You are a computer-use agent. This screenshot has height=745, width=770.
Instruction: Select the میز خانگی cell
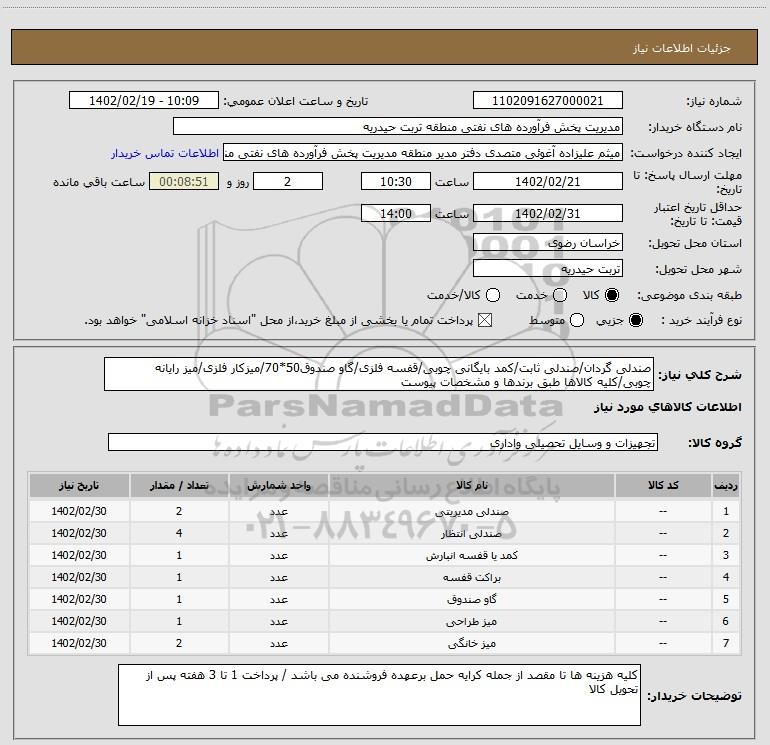471,643
